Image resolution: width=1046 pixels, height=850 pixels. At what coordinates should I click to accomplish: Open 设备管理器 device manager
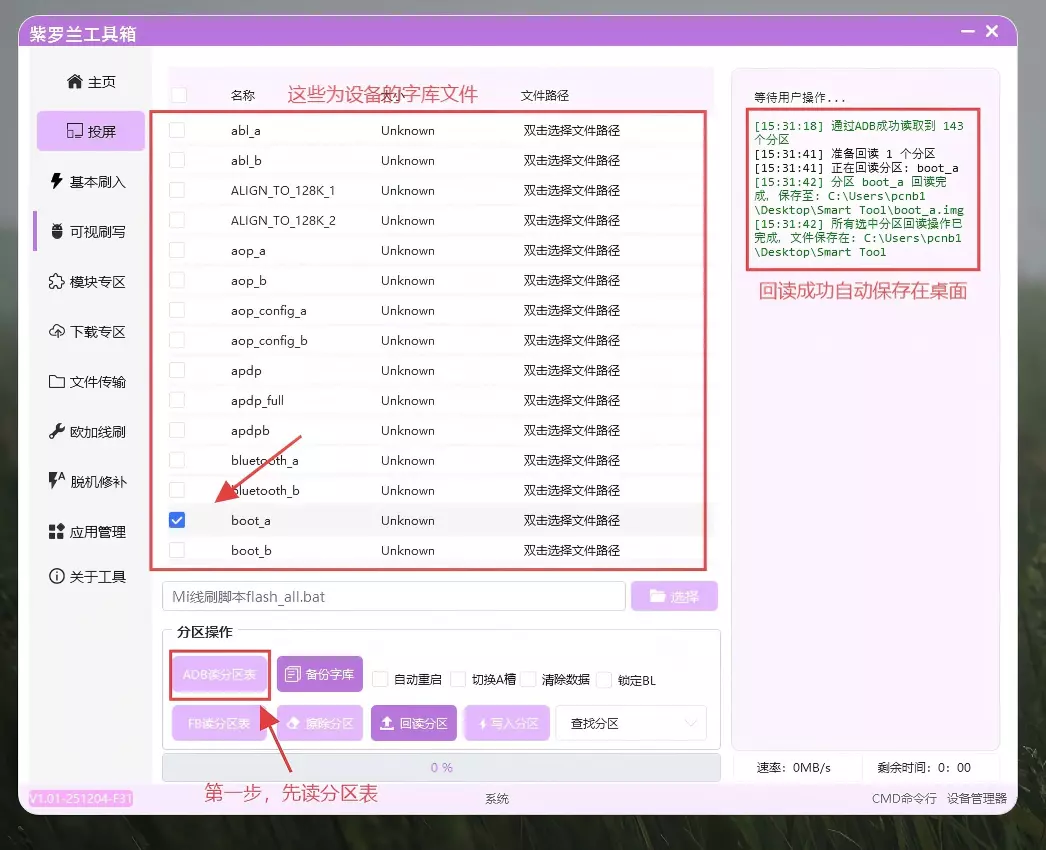coord(976,800)
